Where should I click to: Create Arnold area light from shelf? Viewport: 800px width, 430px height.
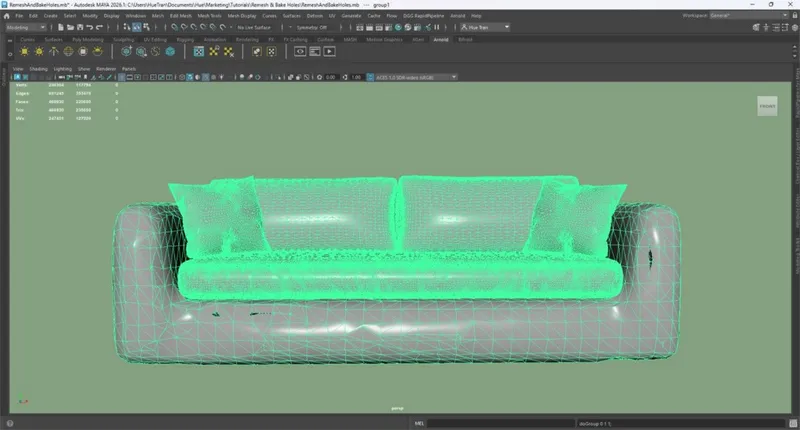[24, 52]
